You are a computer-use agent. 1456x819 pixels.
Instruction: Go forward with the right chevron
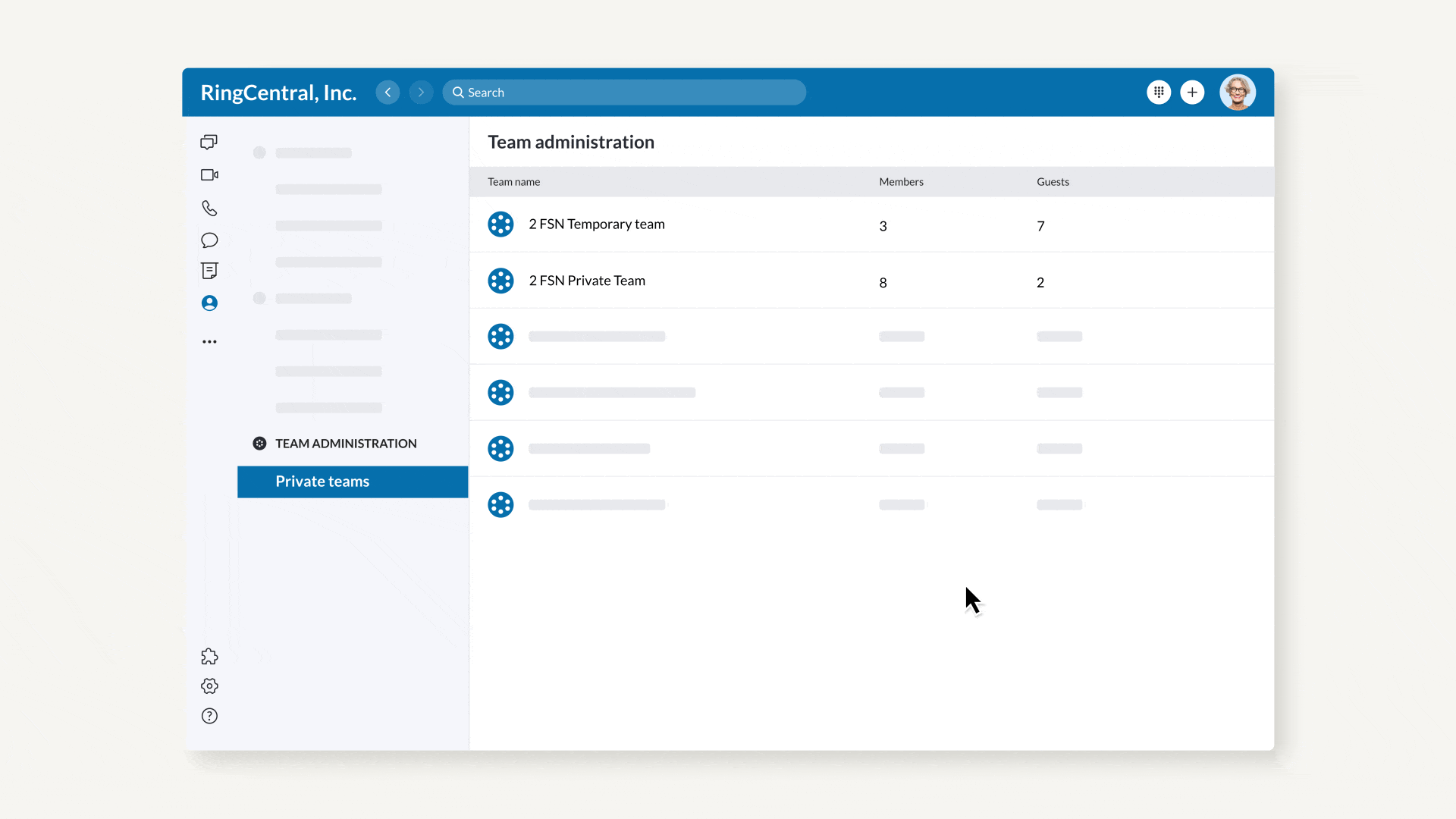point(421,93)
